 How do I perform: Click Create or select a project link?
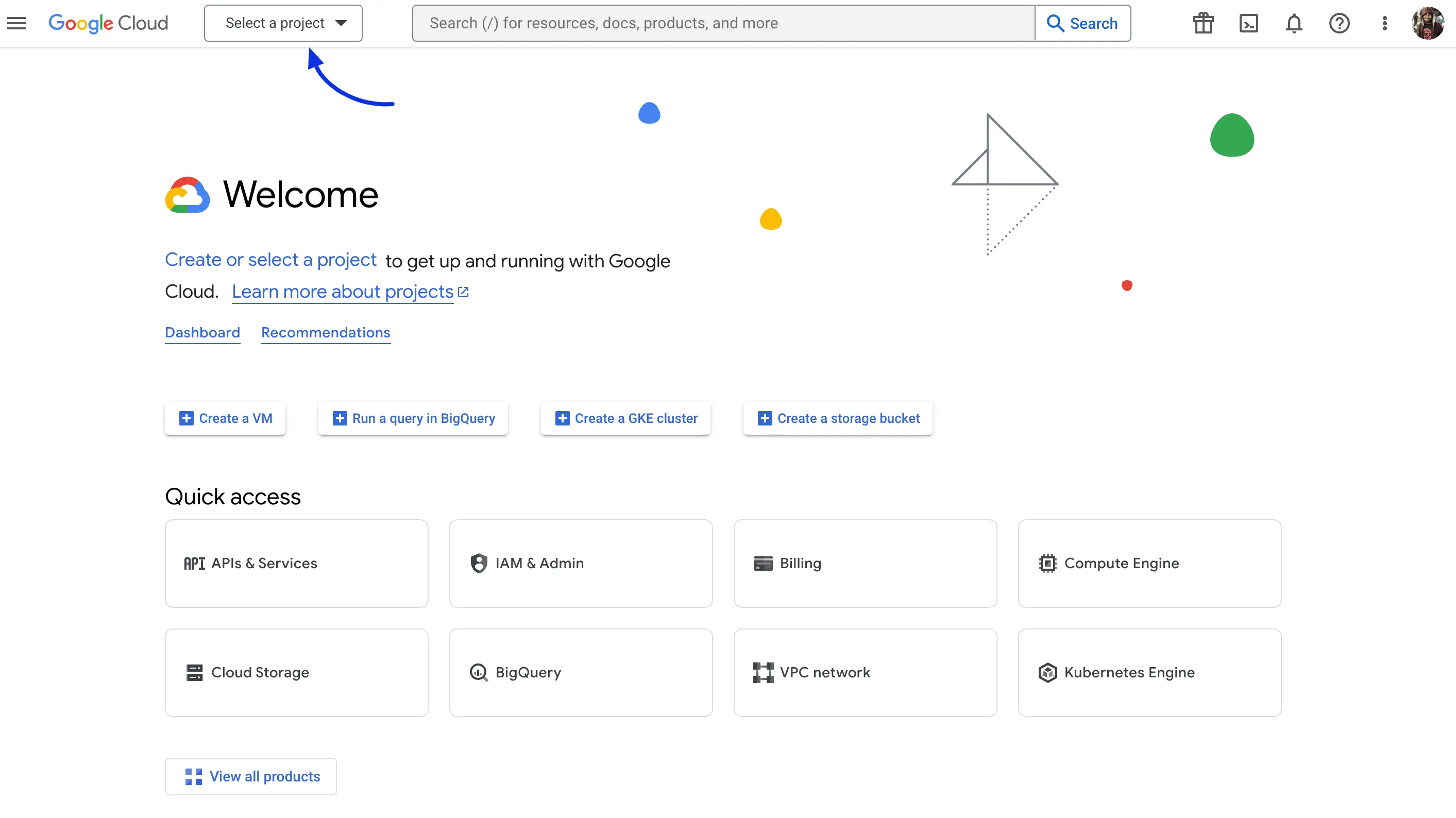point(270,260)
